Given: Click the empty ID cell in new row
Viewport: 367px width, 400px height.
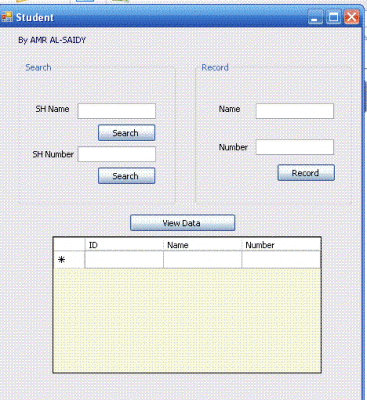Looking at the screenshot, I should click(x=124, y=260).
